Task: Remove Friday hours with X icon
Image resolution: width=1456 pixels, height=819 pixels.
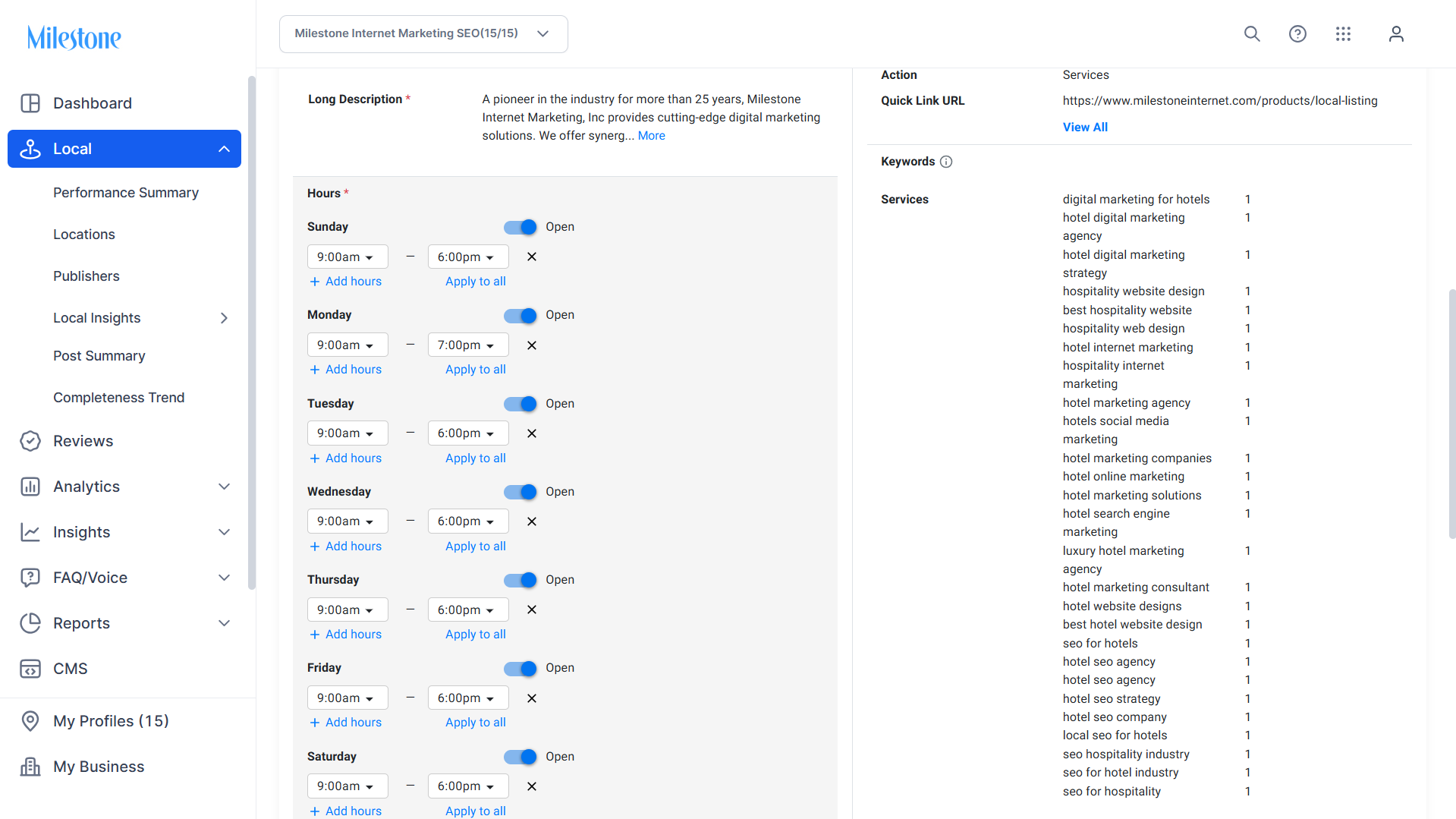Action: click(532, 698)
